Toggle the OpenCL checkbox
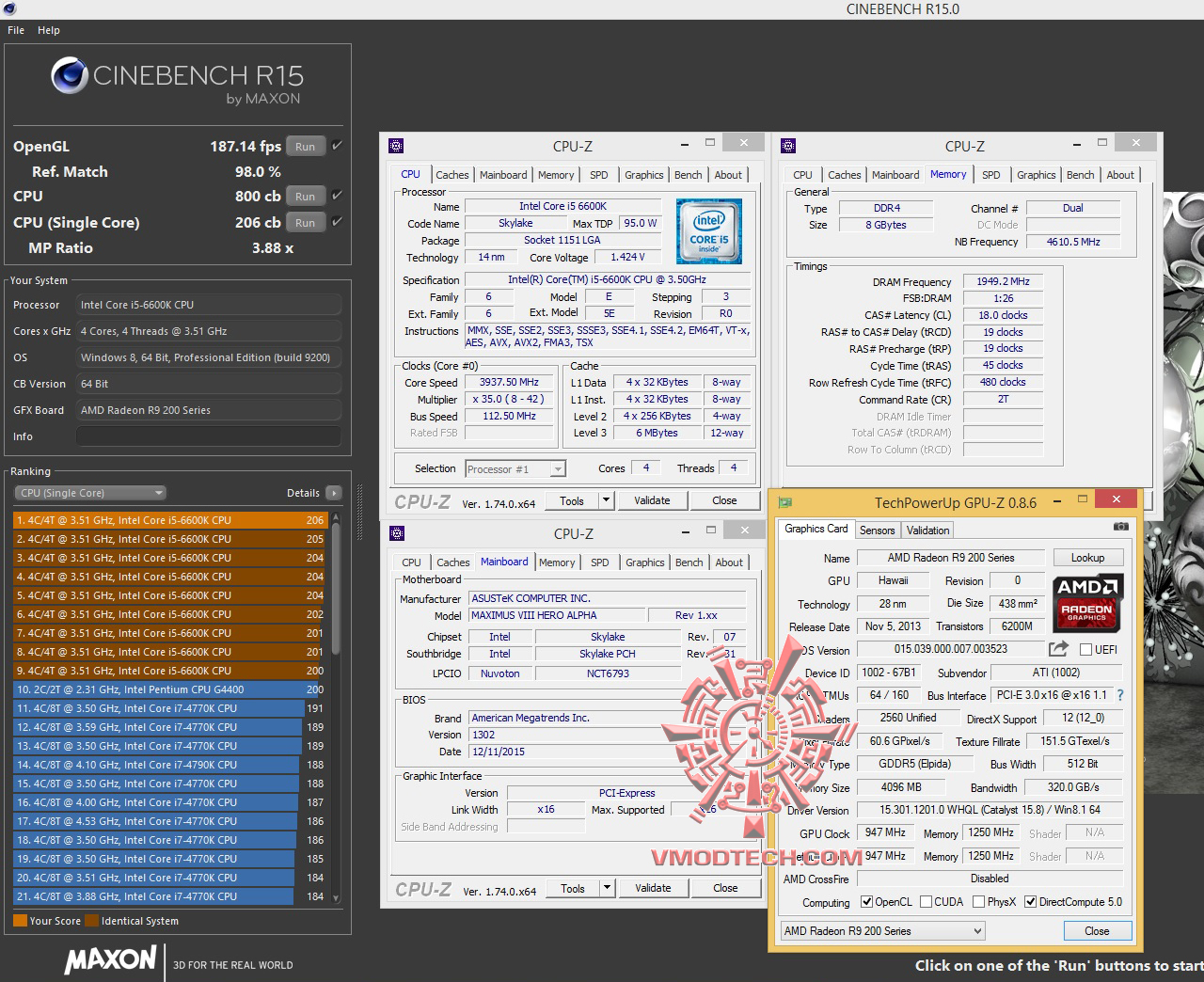 tap(866, 902)
